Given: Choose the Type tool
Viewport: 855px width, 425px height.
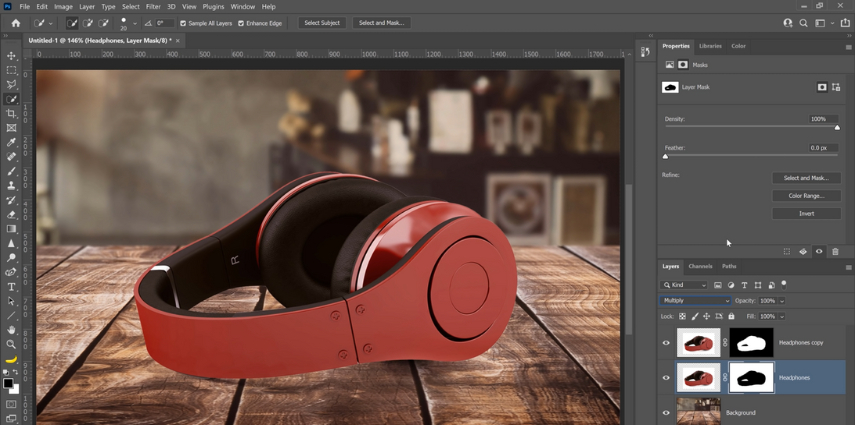Looking at the screenshot, I should click(12, 287).
